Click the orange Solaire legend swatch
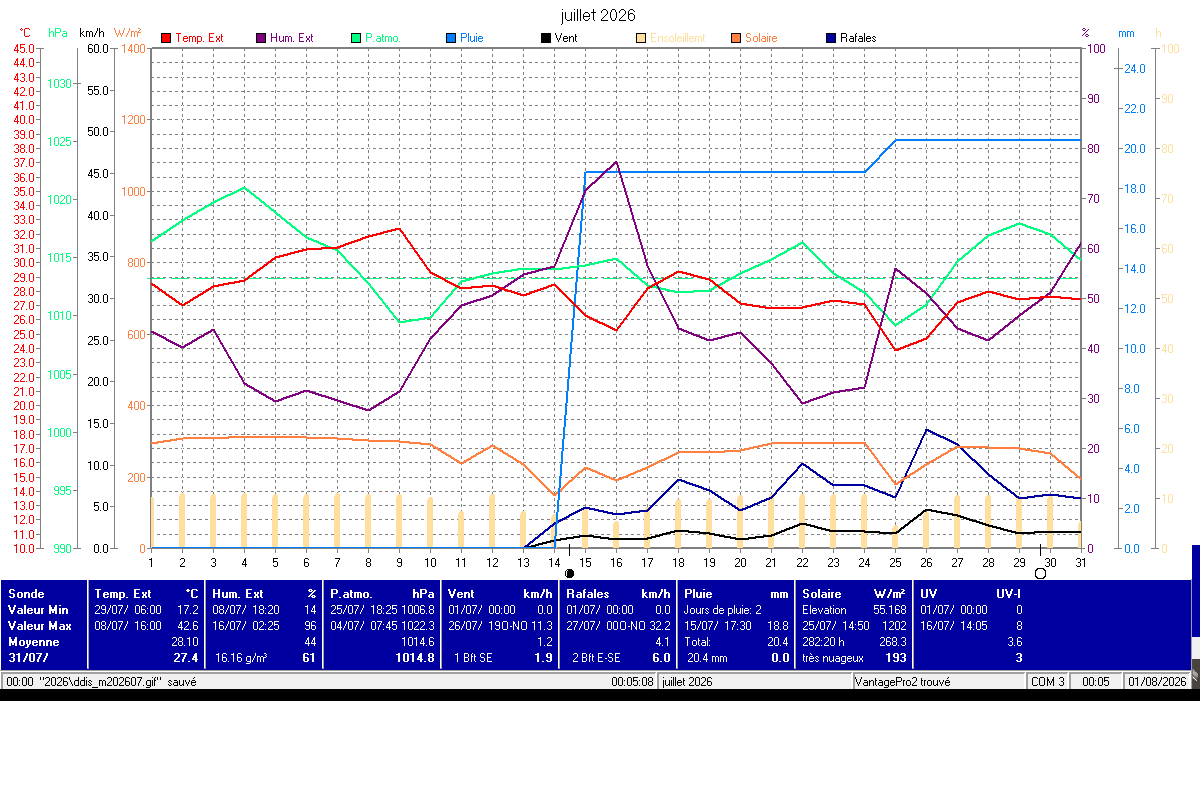The width and height of the screenshot is (1200, 787). (x=736, y=38)
